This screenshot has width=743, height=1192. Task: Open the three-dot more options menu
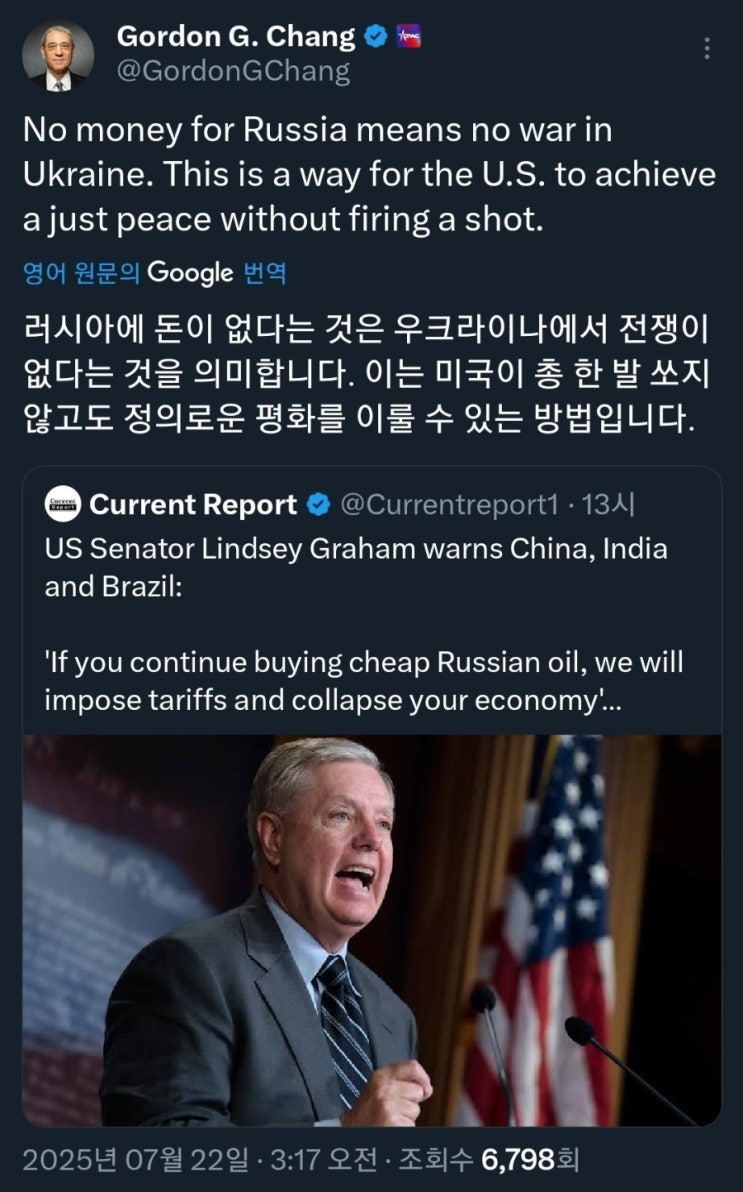pos(708,49)
